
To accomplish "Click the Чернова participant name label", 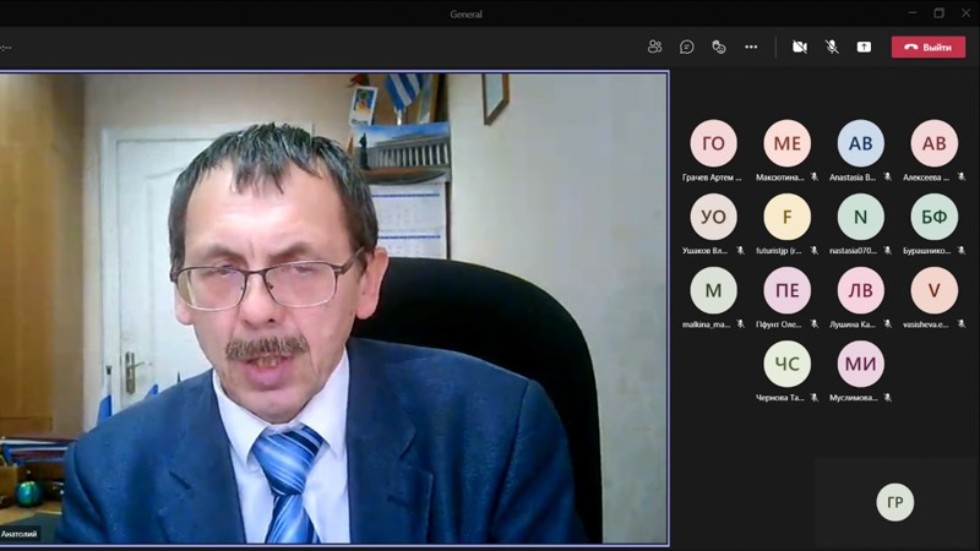I will (x=780, y=398).
